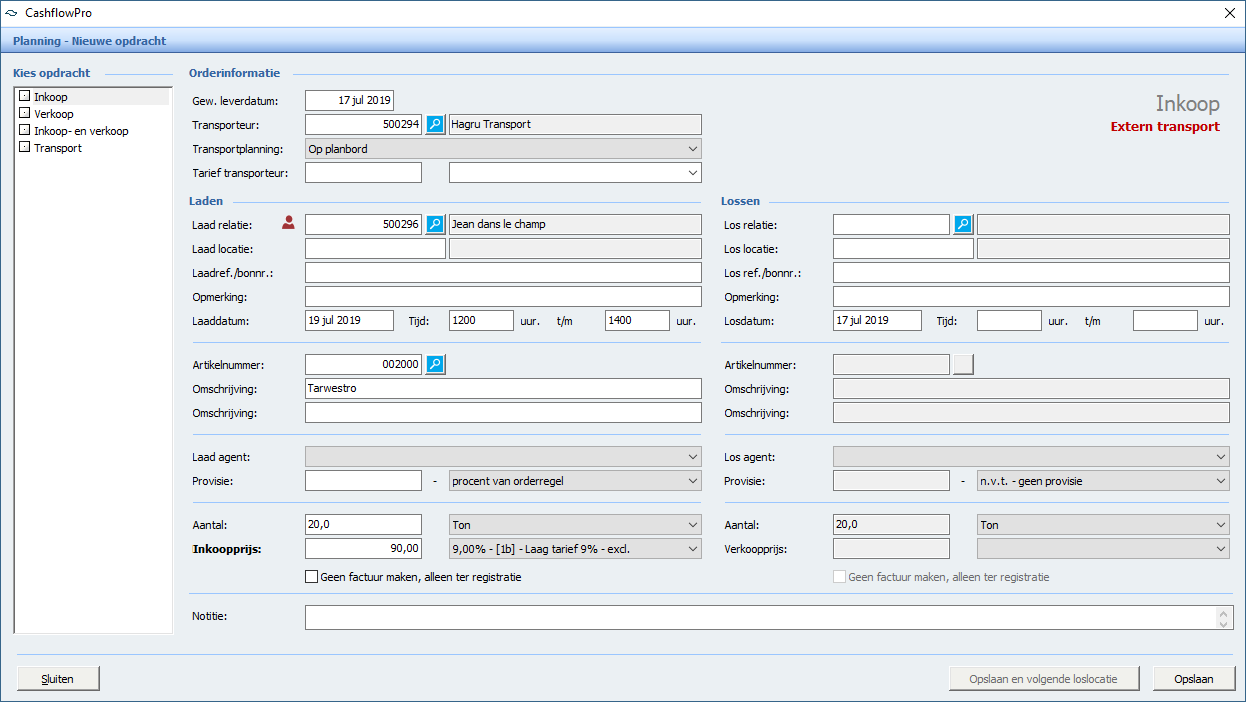Focus the empty second Omschrijving field under Laden
Image resolution: width=1246 pixels, height=702 pixels.
(x=503, y=413)
